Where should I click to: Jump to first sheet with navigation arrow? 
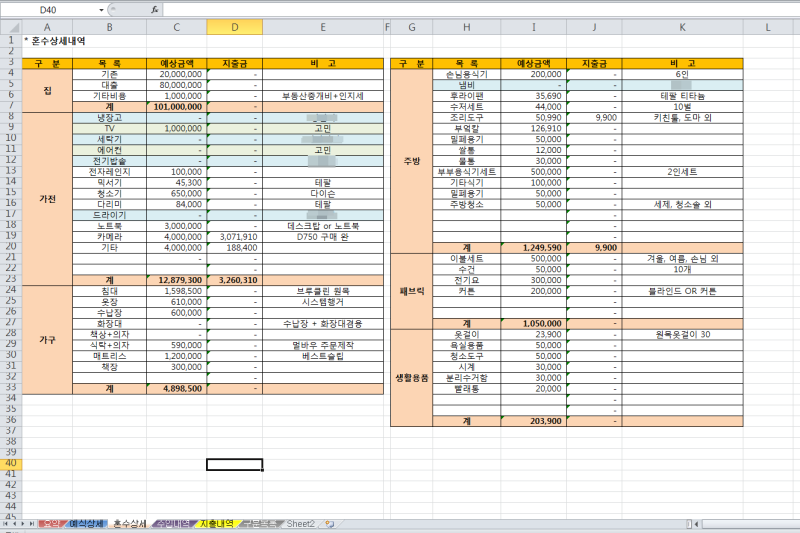coord(6,524)
